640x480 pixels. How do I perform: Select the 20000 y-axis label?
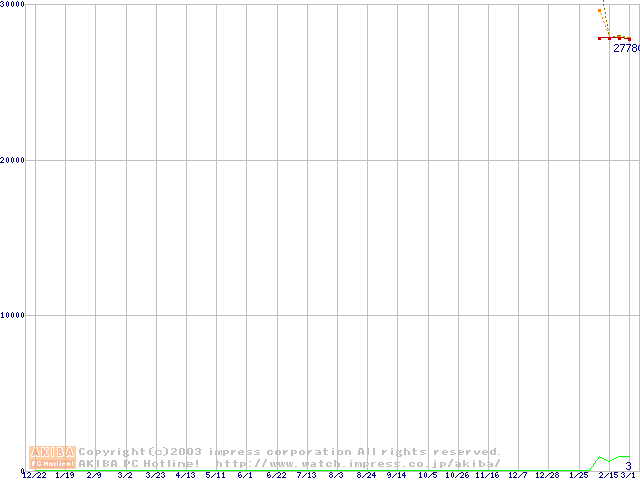[13, 160]
